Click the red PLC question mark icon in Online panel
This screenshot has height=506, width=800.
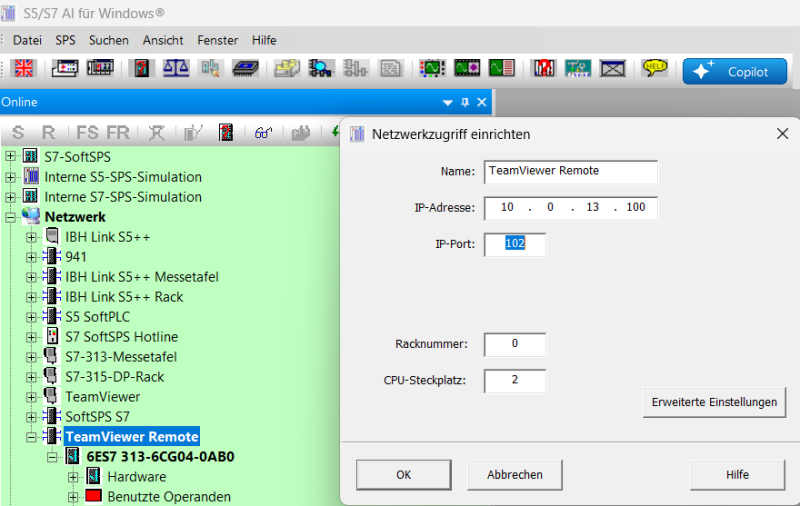pos(226,133)
